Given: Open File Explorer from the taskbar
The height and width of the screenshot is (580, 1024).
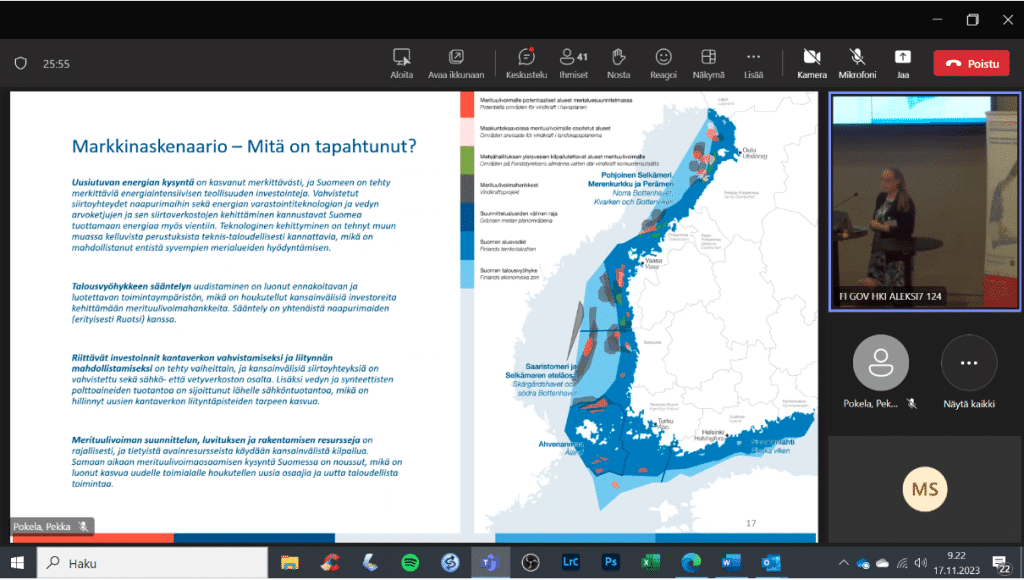Looking at the screenshot, I should tap(289, 563).
